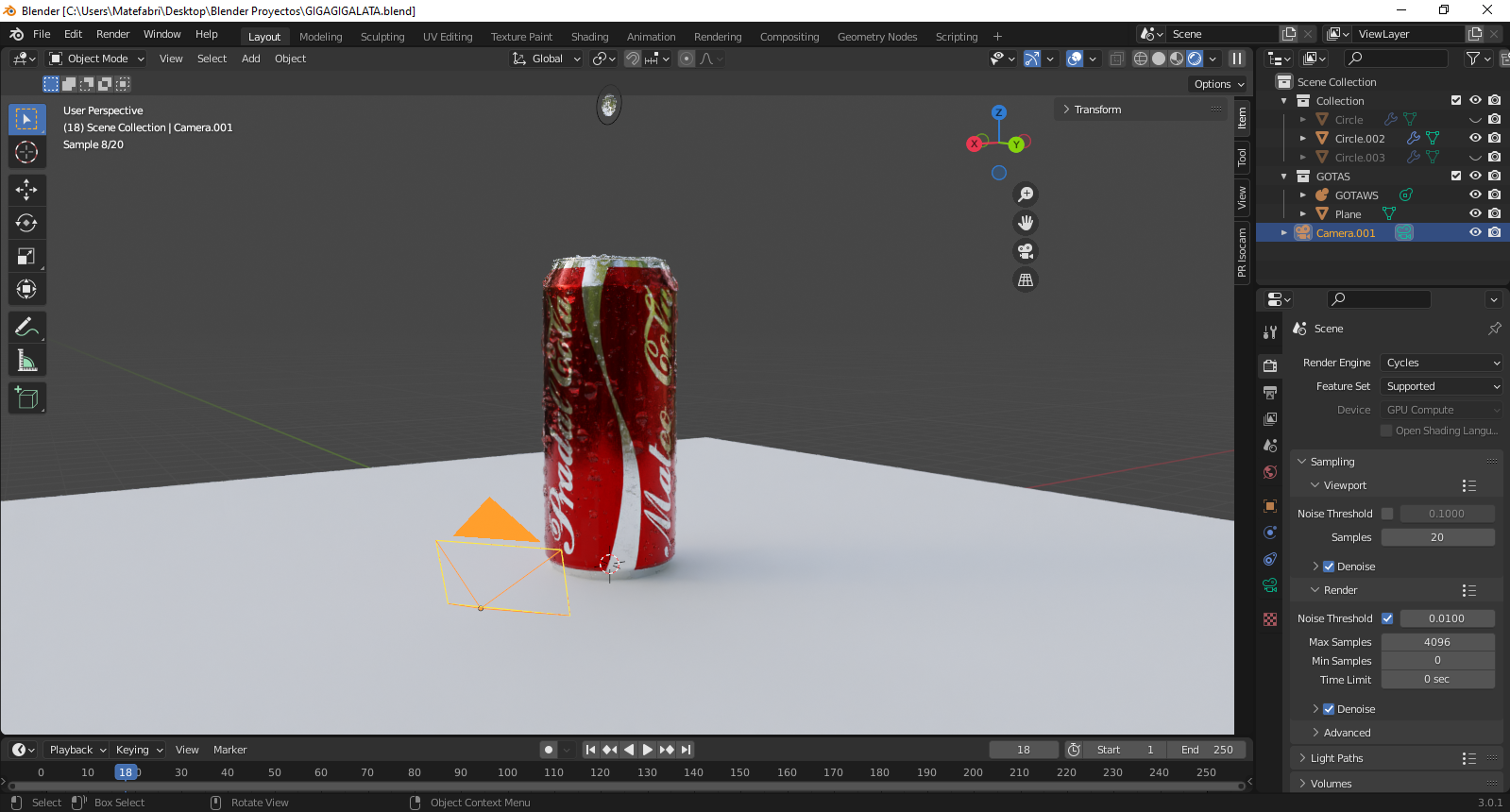Viewport: 1510px width, 812px height.
Task: Open the Tool properties tab icon
Action: (1270, 332)
